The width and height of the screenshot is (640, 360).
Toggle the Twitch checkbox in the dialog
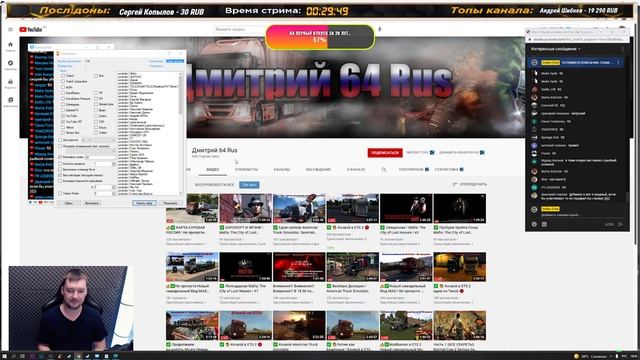[x=63, y=76]
